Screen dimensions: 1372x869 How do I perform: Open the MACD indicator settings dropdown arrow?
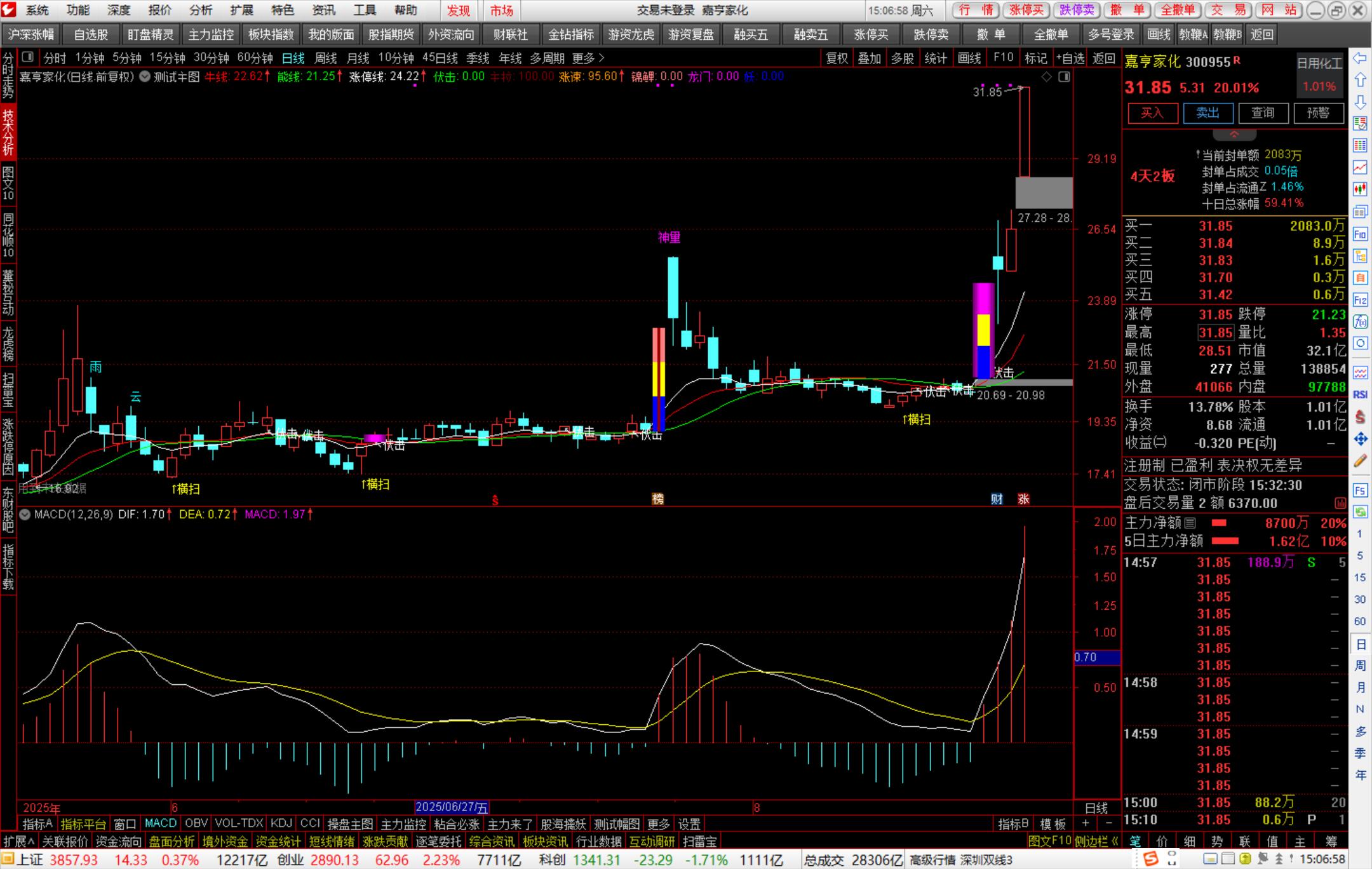(25, 515)
